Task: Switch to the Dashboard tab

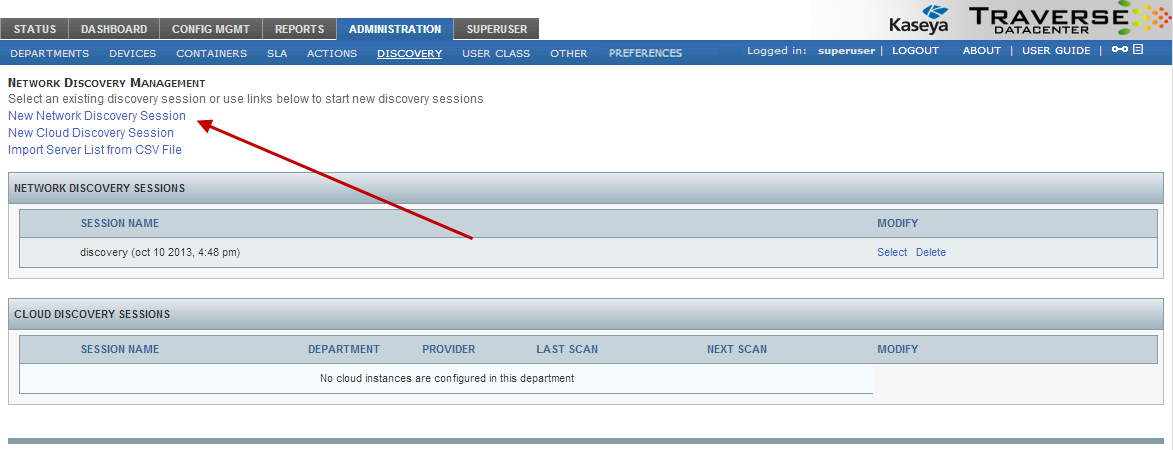Action: pyautogui.click(x=114, y=29)
